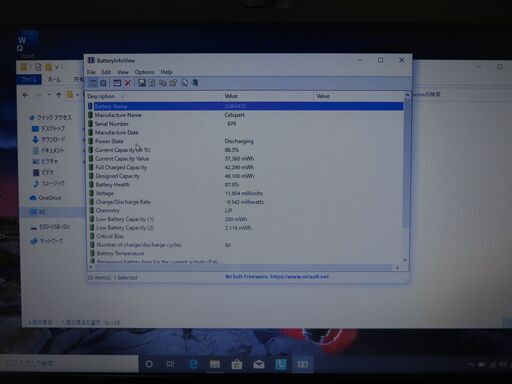This screenshot has height=384, width=512.
Task: Select the Voltage row
Action: [245, 193]
